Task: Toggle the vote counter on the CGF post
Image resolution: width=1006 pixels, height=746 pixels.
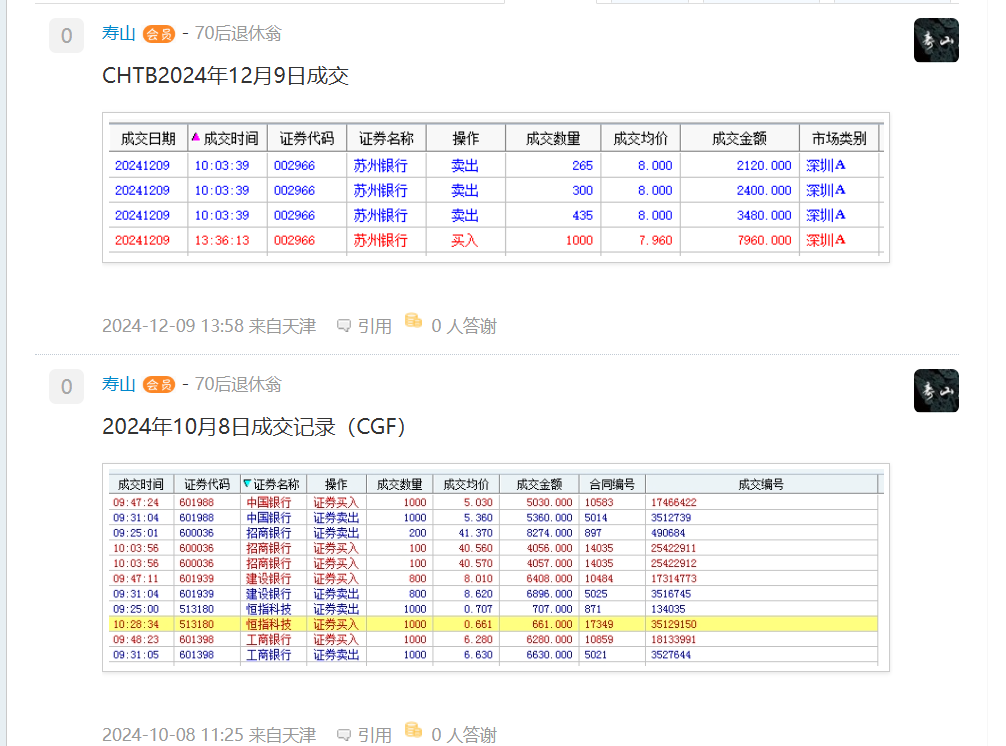Action: tap(66, 387)
